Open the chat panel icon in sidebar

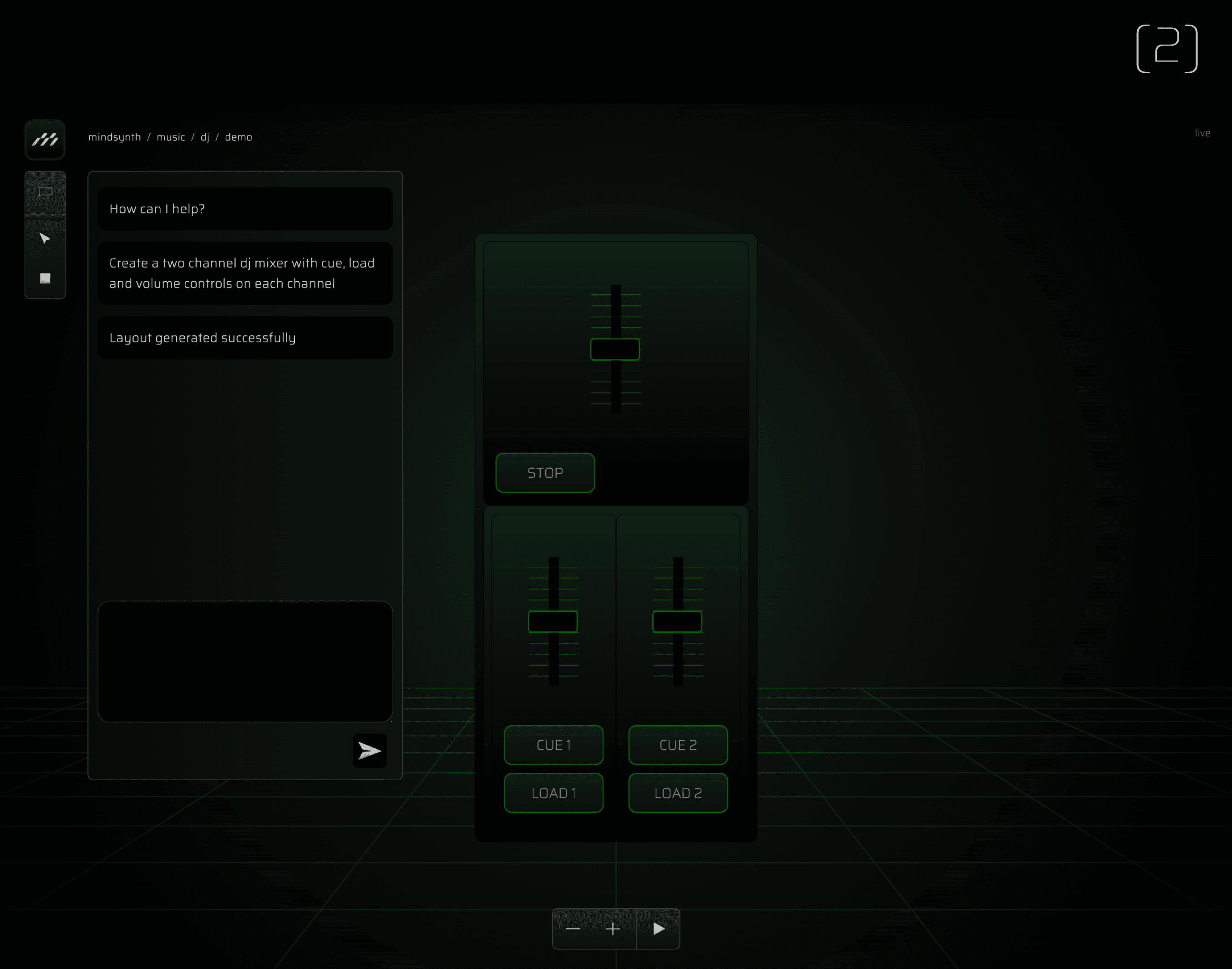point(46,192)
